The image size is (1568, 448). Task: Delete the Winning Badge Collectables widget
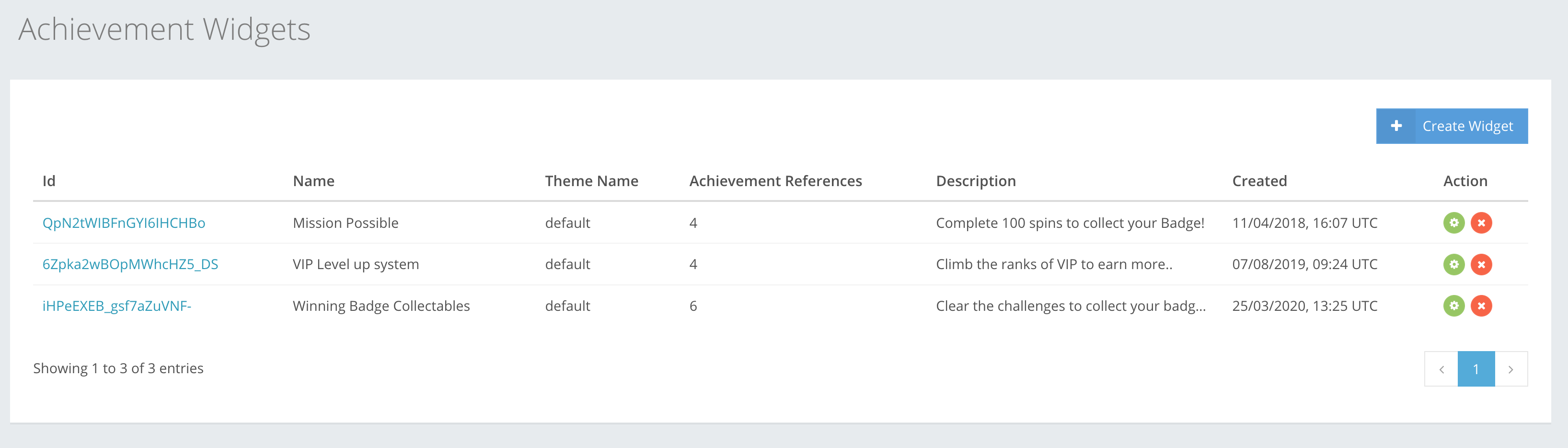[x=1482, y=306]
